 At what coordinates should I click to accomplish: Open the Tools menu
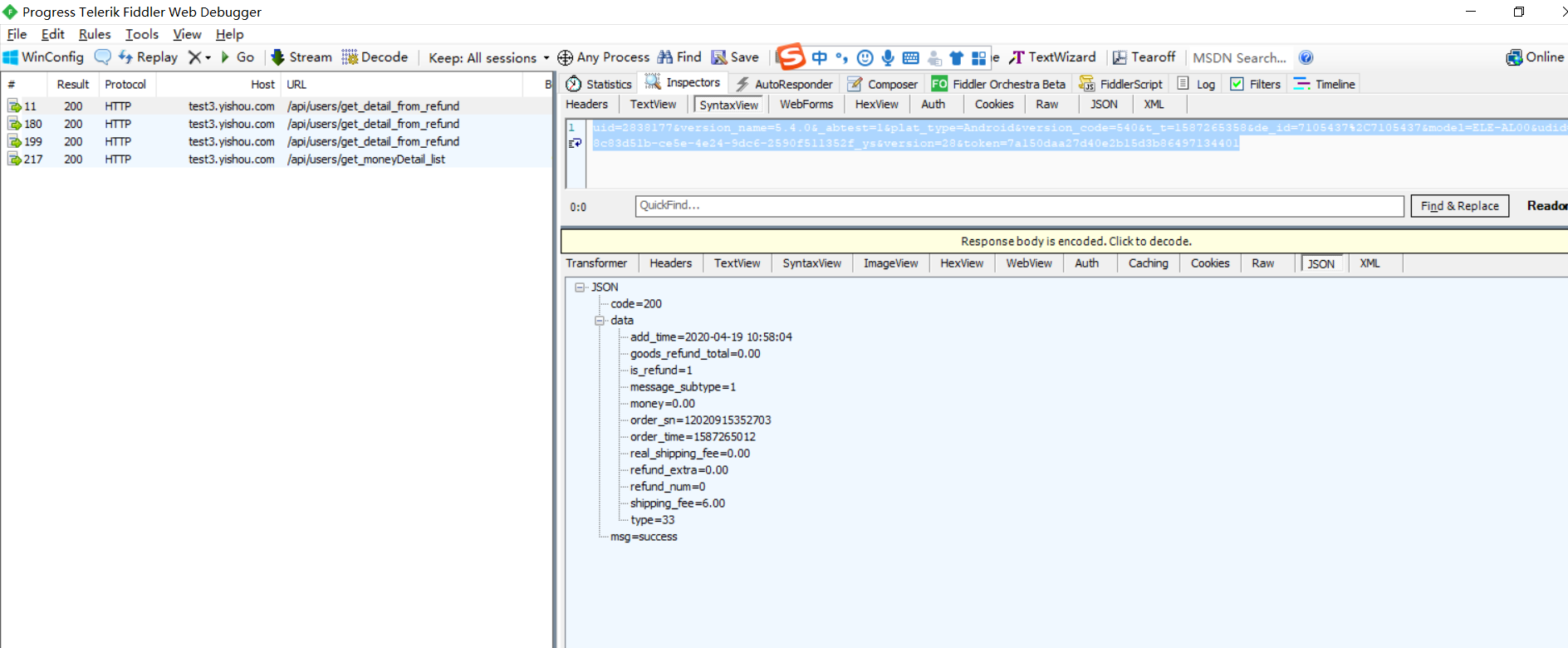pyautogui.click(x=142, y=34)
